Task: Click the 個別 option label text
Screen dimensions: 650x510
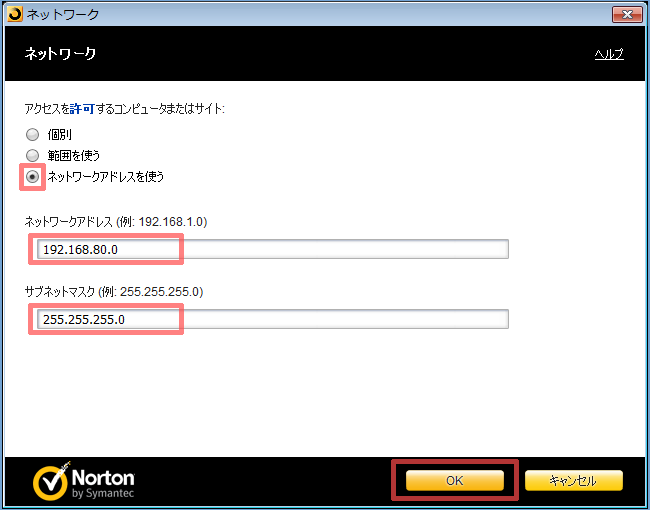Action: coord(60,134)
